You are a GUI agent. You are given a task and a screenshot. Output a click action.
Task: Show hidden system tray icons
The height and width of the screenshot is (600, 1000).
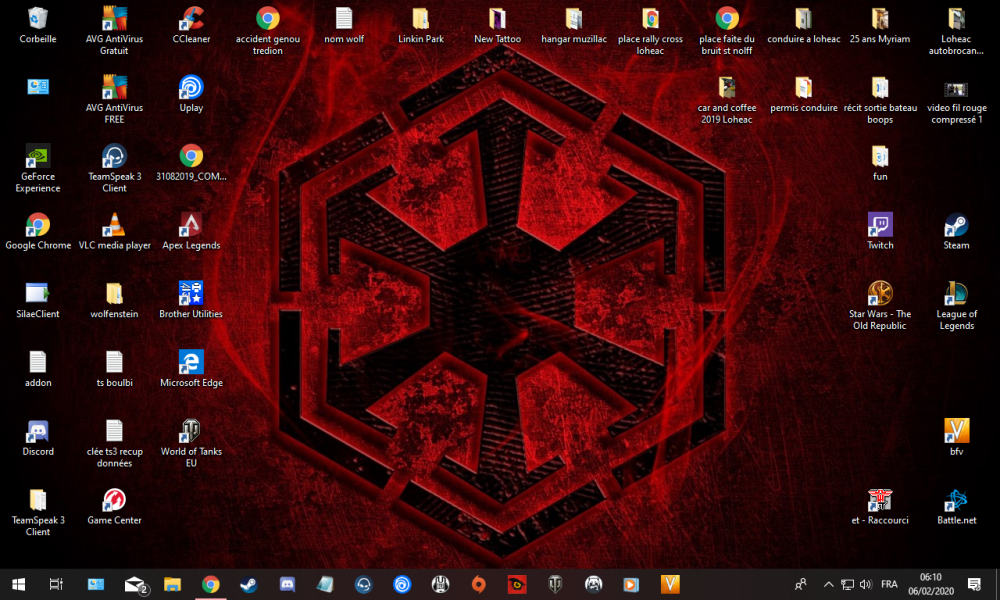pyautogui.click(x=828, y=584)
